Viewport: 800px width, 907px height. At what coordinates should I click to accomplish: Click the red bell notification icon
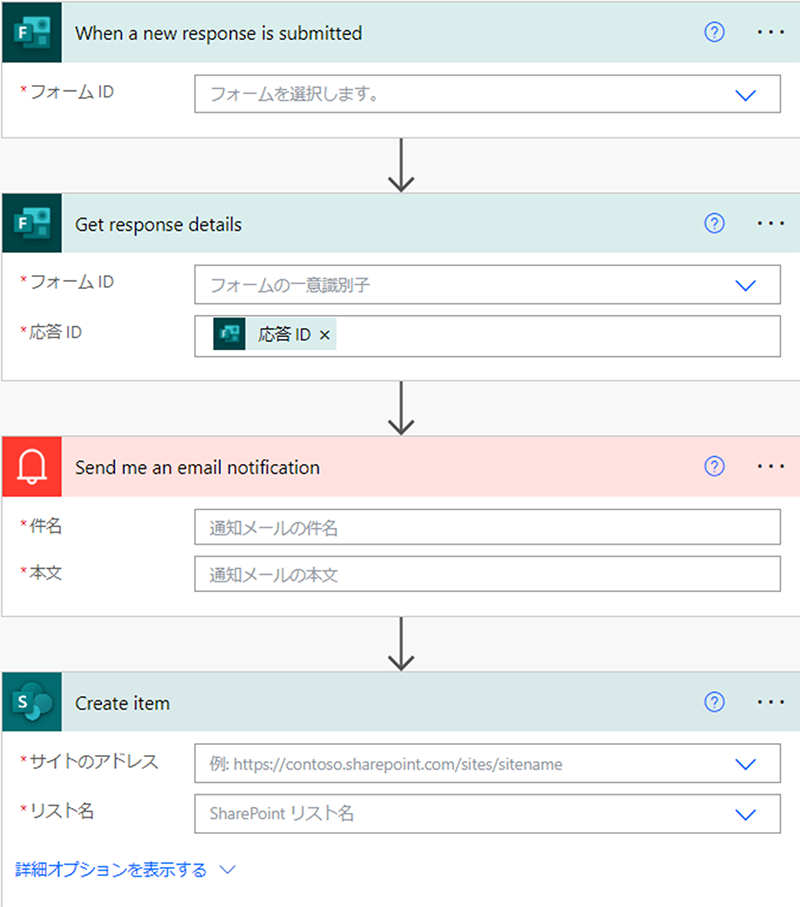31,467
